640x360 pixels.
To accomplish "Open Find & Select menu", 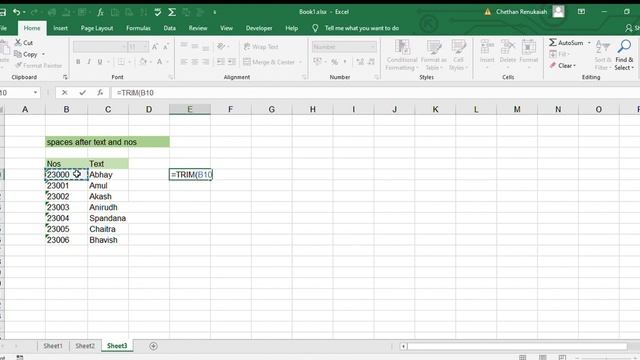I will [x=624, y=55].
